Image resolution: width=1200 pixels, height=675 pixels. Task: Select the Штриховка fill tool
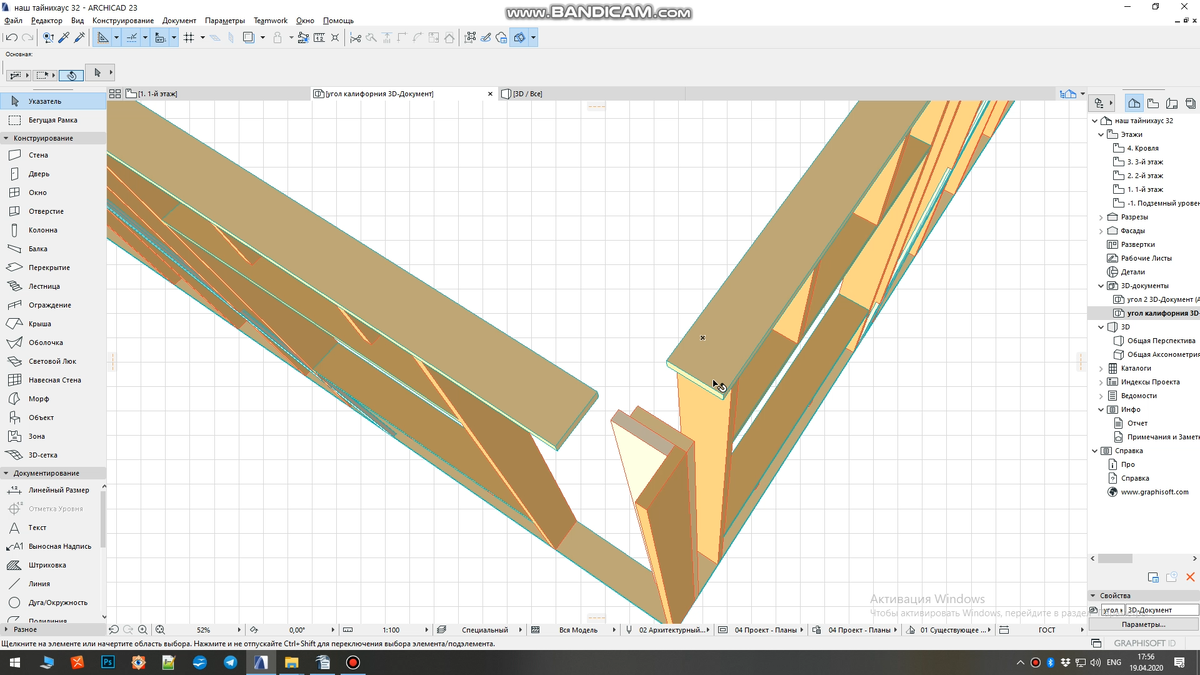pos(50,565)
